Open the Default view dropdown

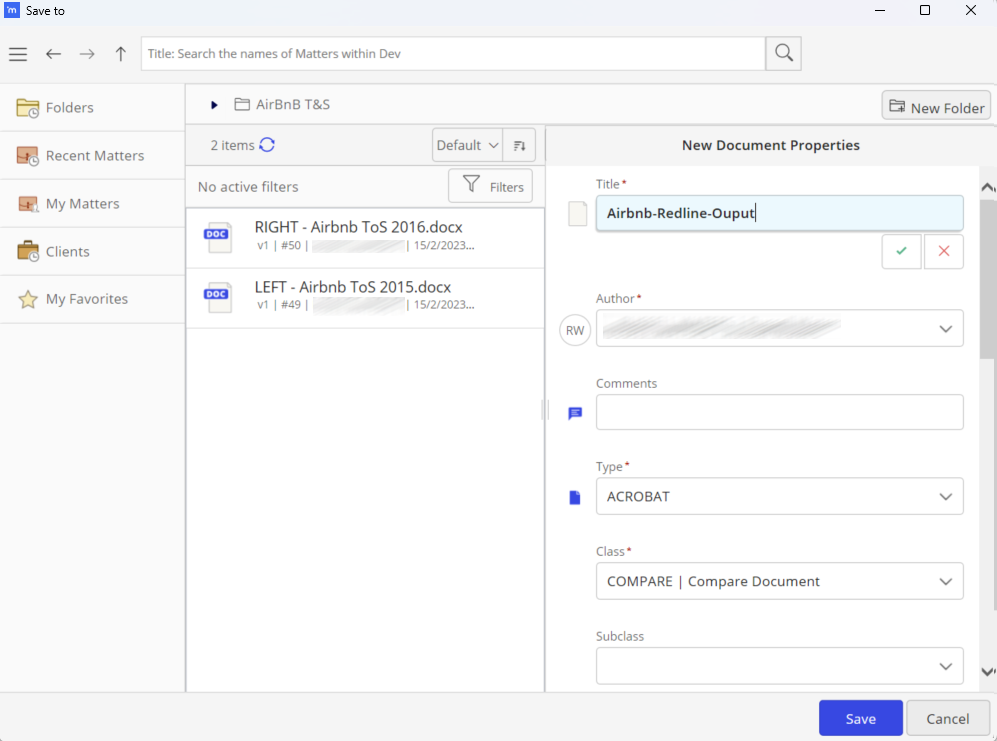point(467,145)
